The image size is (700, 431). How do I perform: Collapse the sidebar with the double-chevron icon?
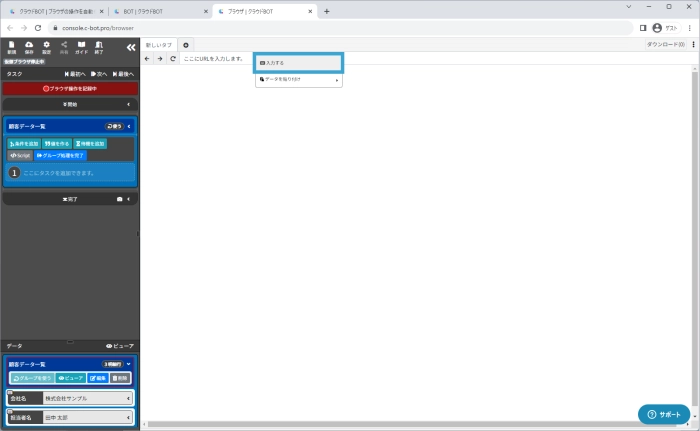130,47
